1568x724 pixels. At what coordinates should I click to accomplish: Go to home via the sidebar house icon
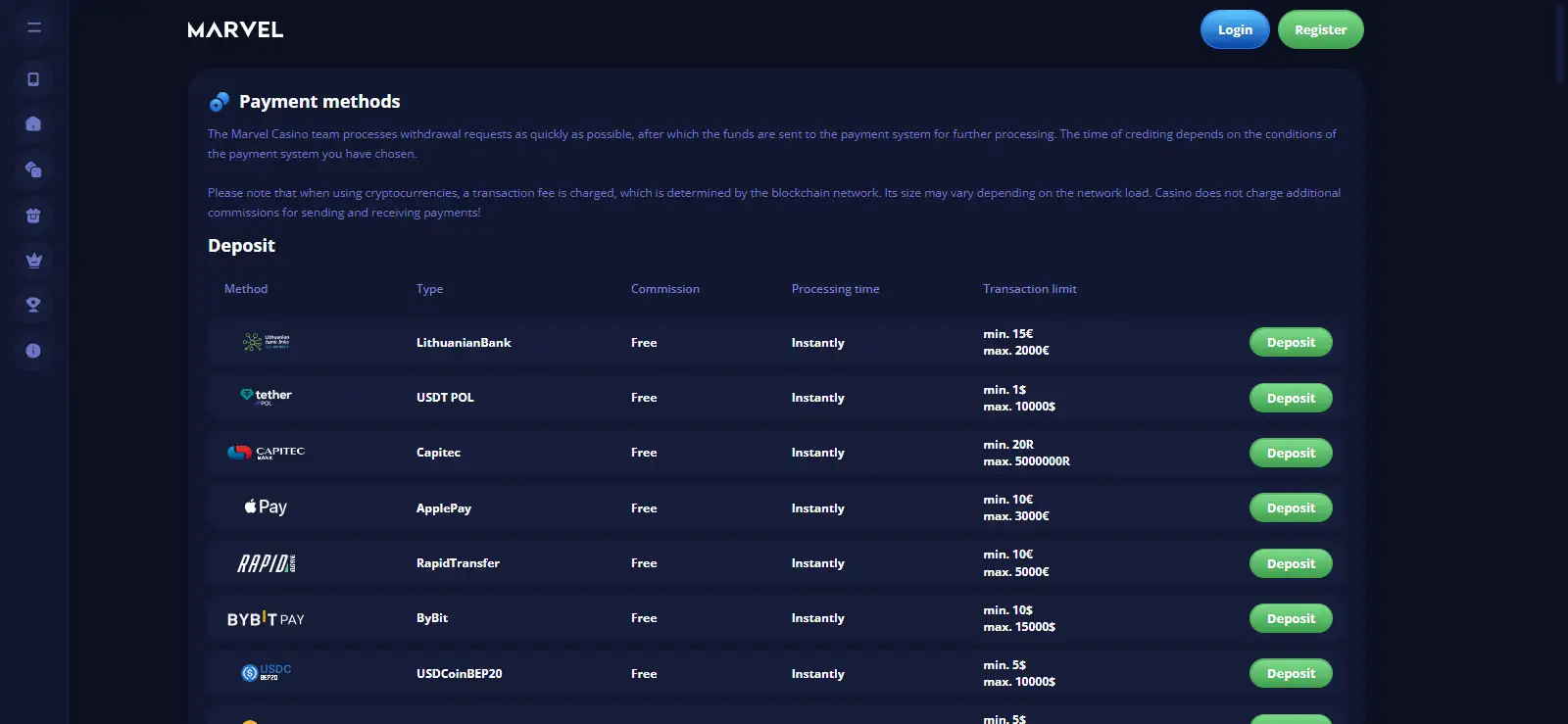(x=33, y=124)
